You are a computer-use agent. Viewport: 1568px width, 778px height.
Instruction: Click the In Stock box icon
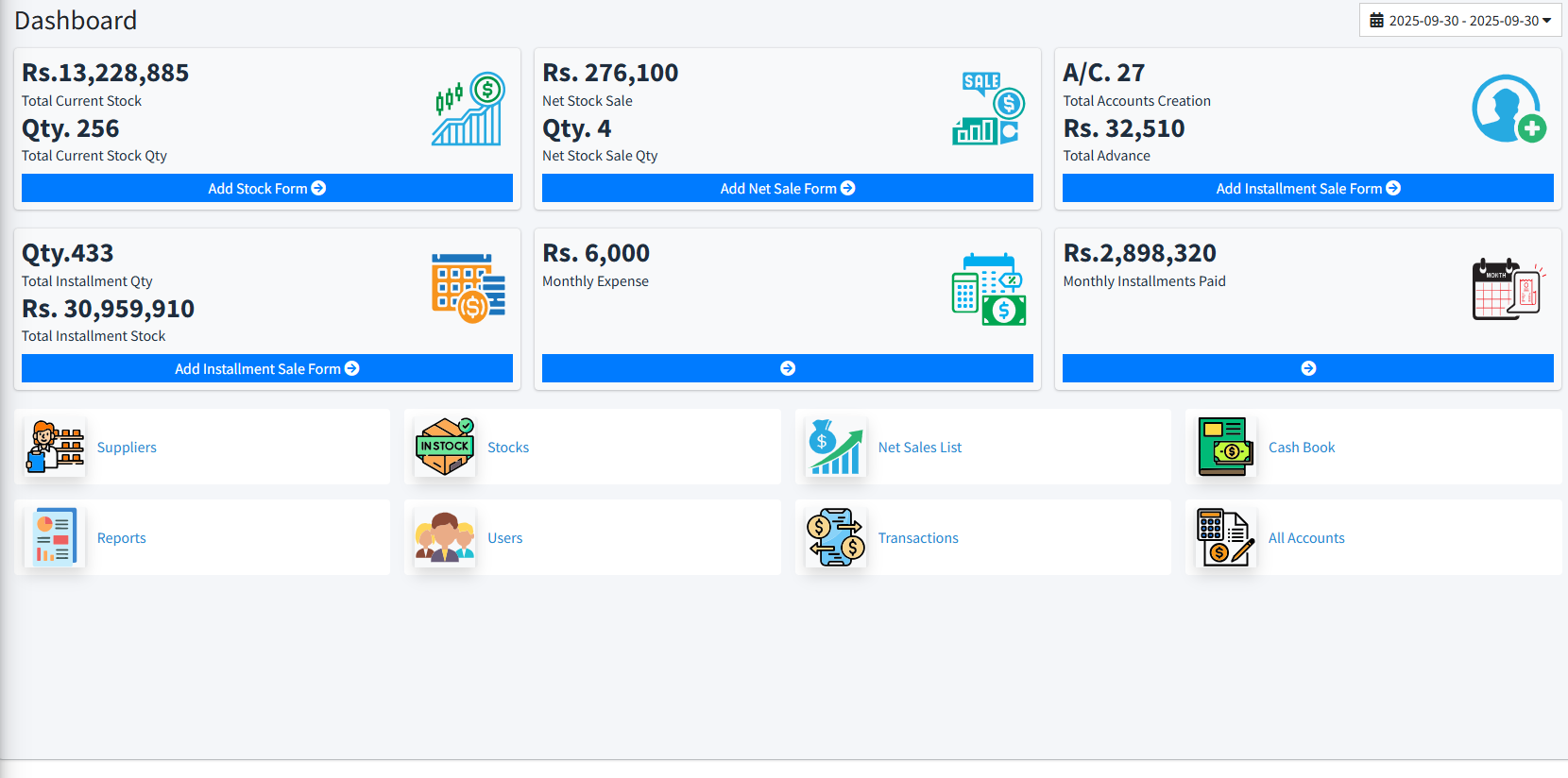[x=445, y=447]
